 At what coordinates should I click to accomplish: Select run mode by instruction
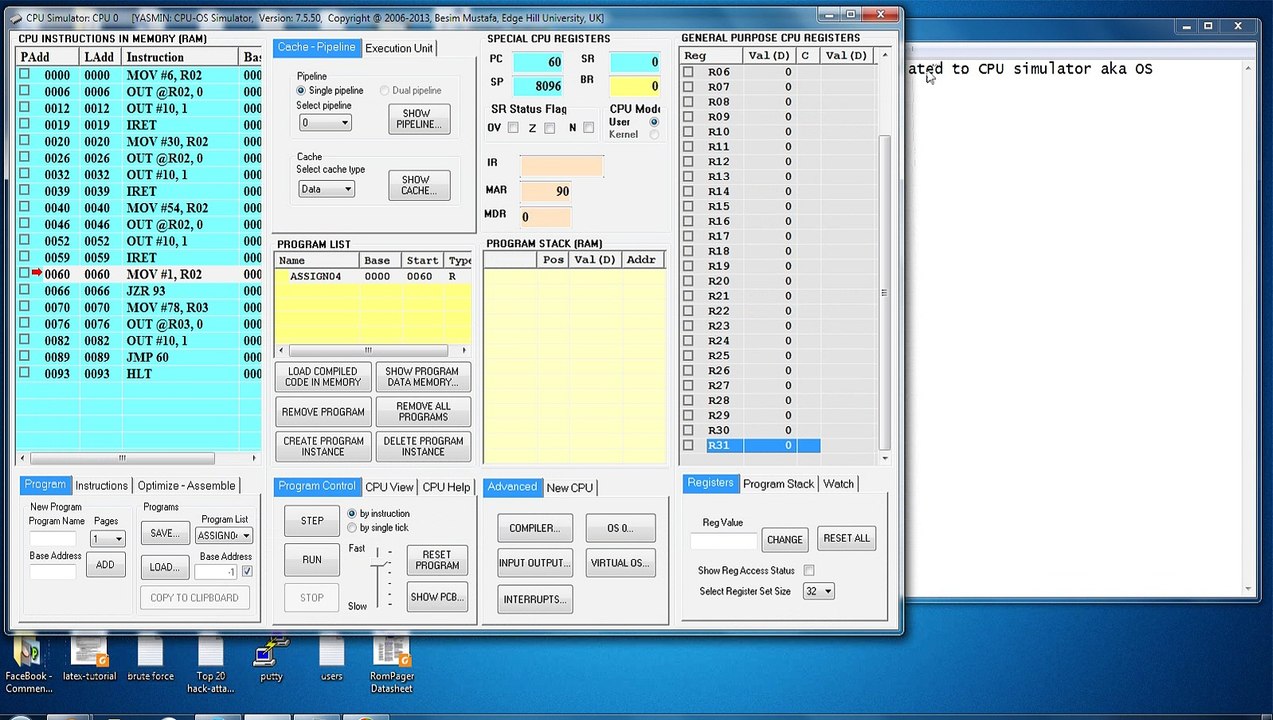(351, 514)
